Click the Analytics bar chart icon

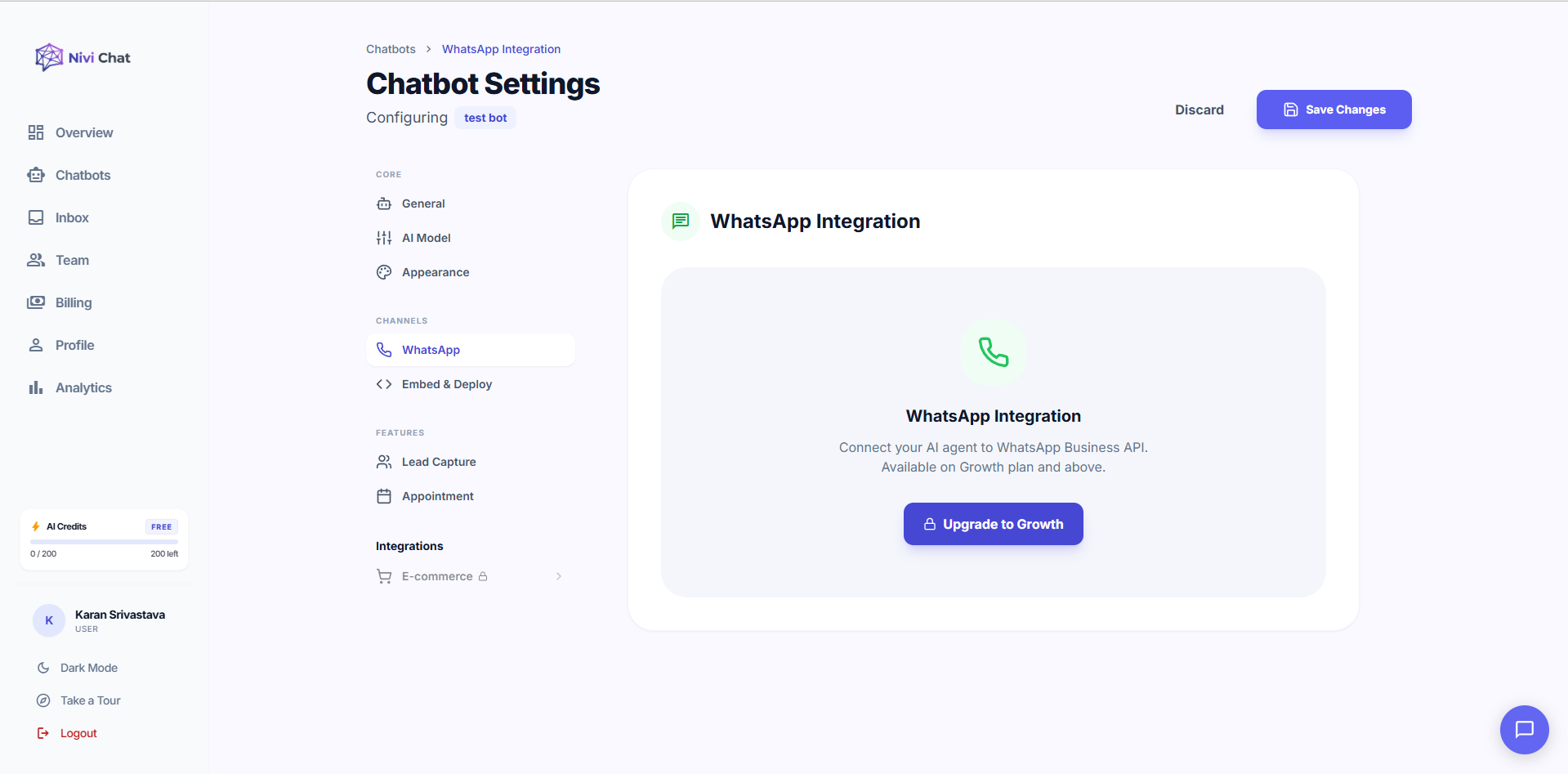(36, 387)
